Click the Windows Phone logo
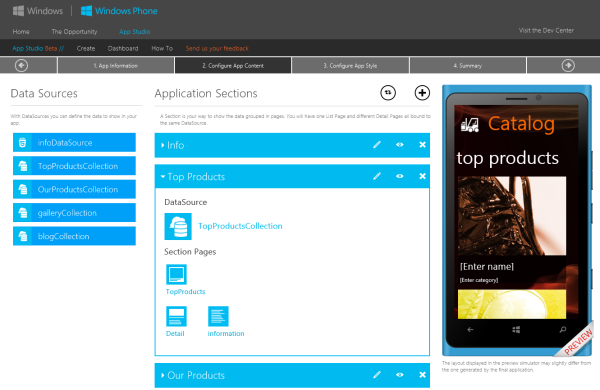Screen dimensions: 600x390 point(119,11)
